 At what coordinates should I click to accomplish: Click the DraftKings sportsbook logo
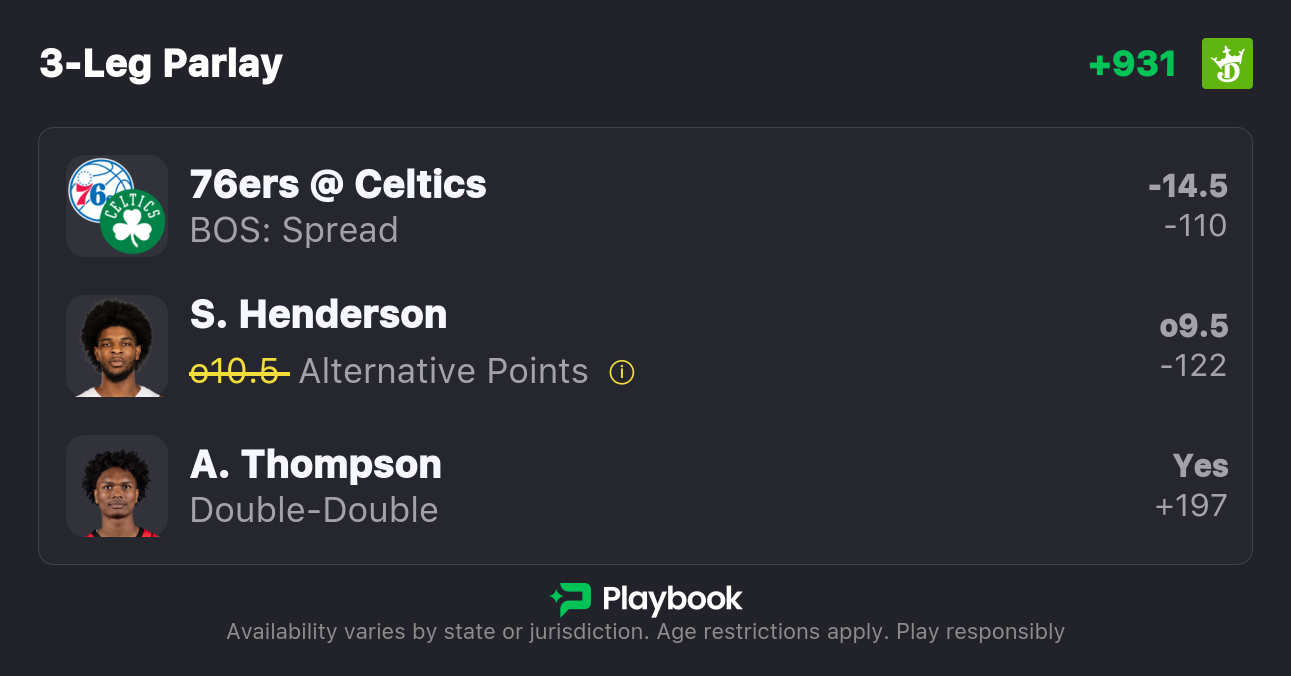pos(1227,64)
